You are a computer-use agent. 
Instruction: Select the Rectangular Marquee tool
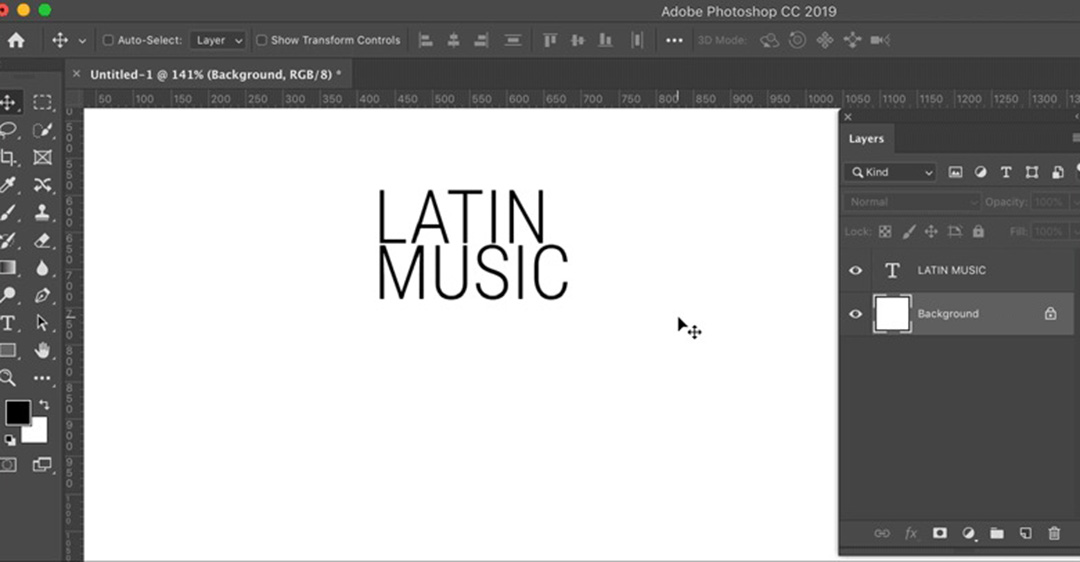tap(43, 103)
